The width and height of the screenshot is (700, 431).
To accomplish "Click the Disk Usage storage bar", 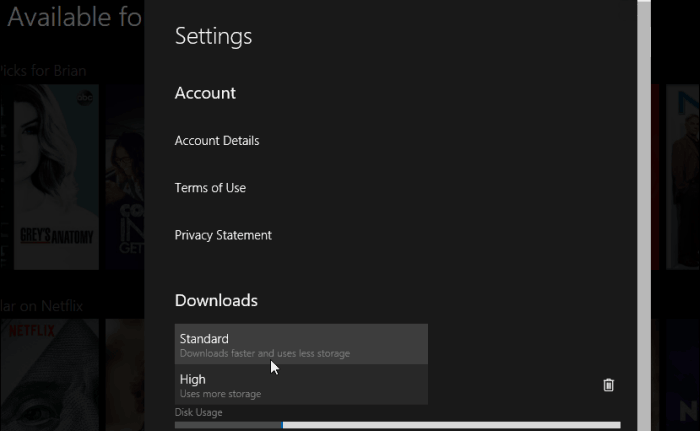I will click(397, 425).
